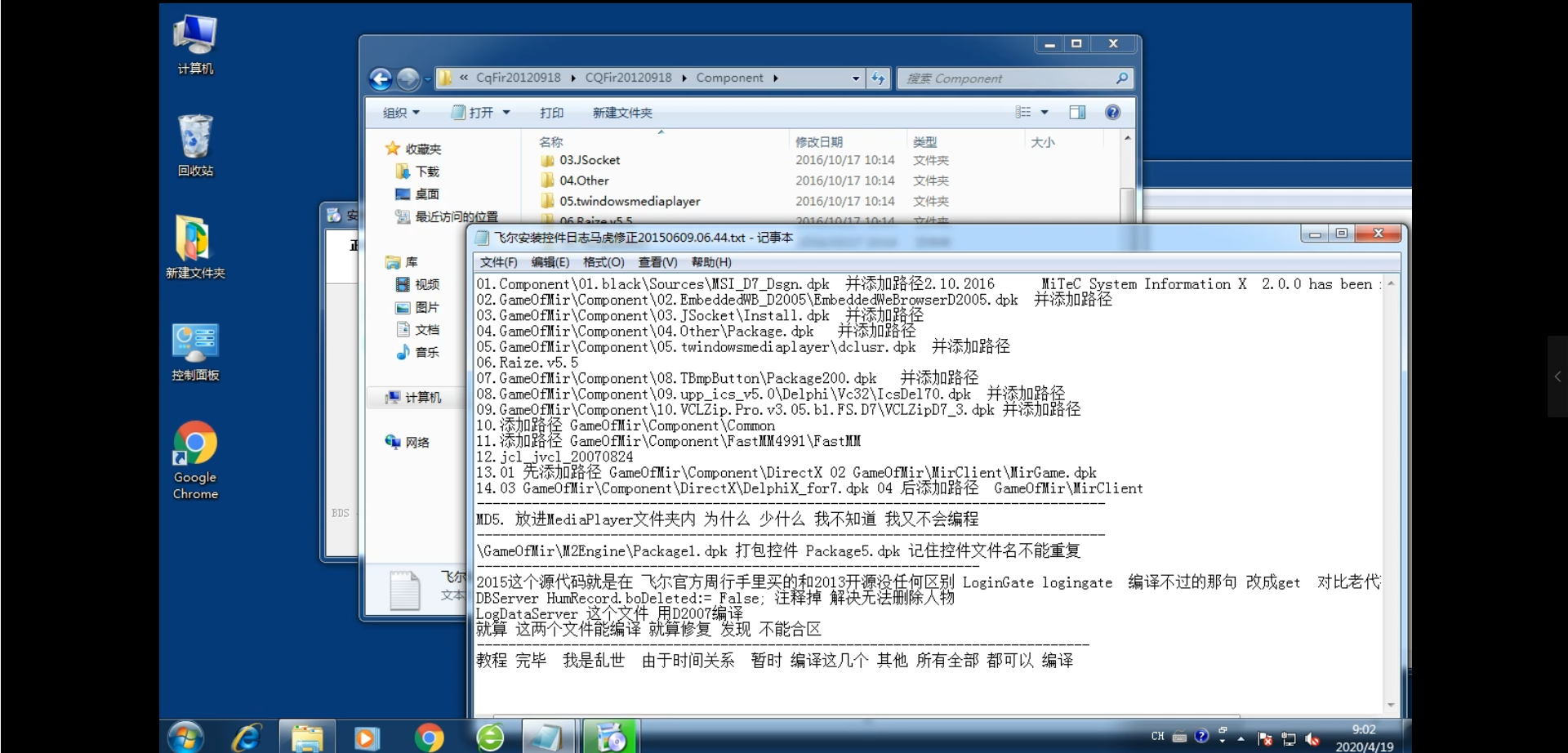Click the CqFir20120918 breadcrumb segment
The width and height of the screenshot is (1568, 753).
519,78
